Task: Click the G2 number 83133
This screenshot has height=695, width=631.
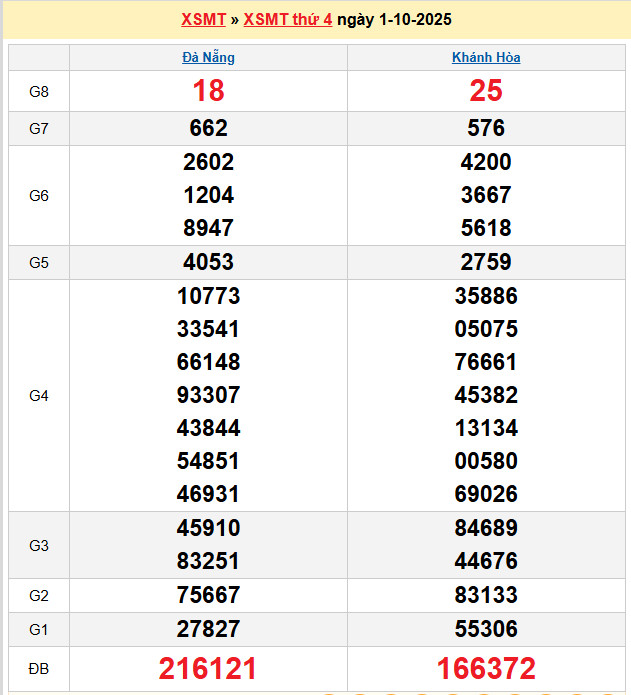Action: coord(486,595)
